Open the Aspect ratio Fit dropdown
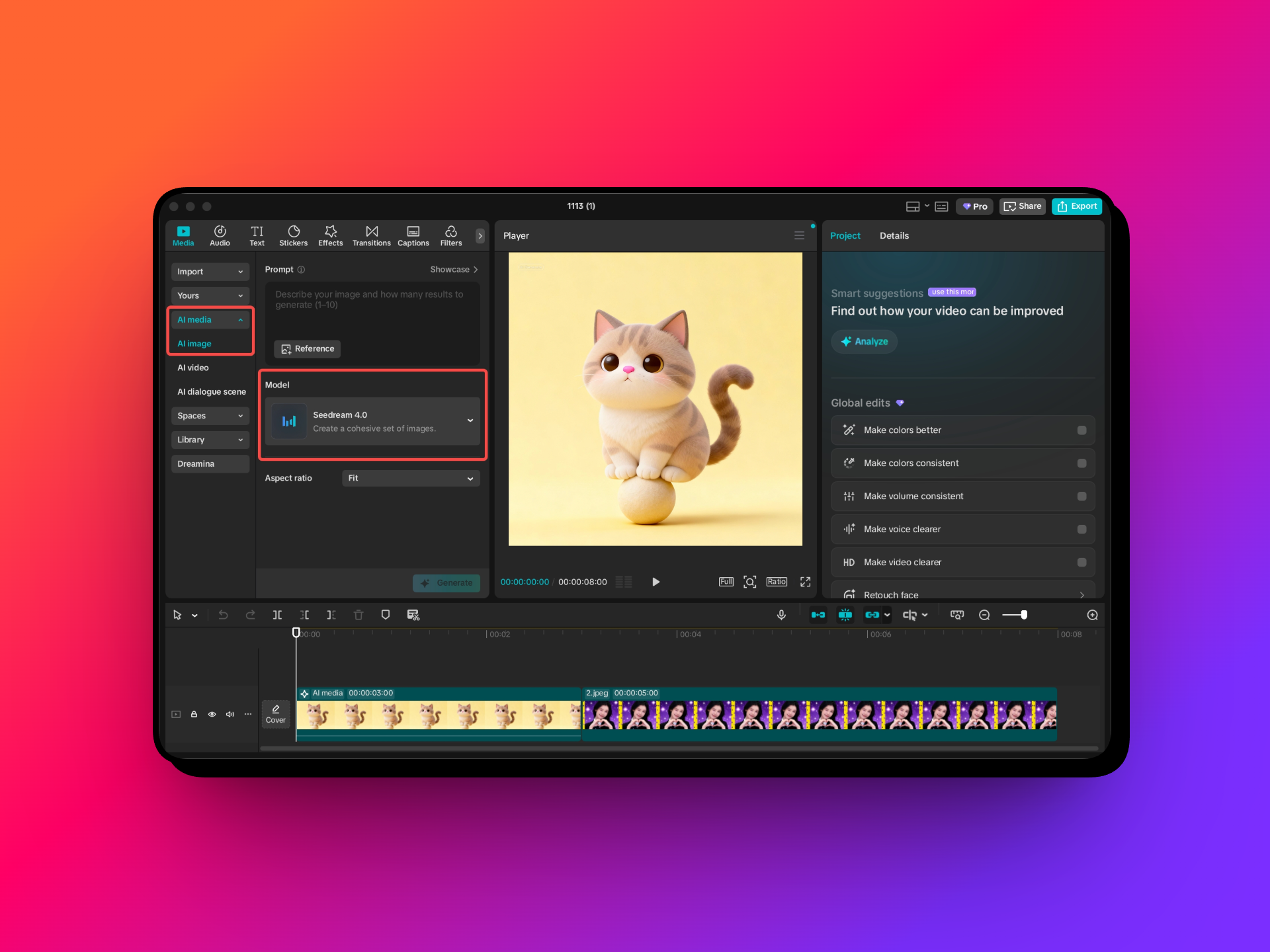 [x=411, y=478]
